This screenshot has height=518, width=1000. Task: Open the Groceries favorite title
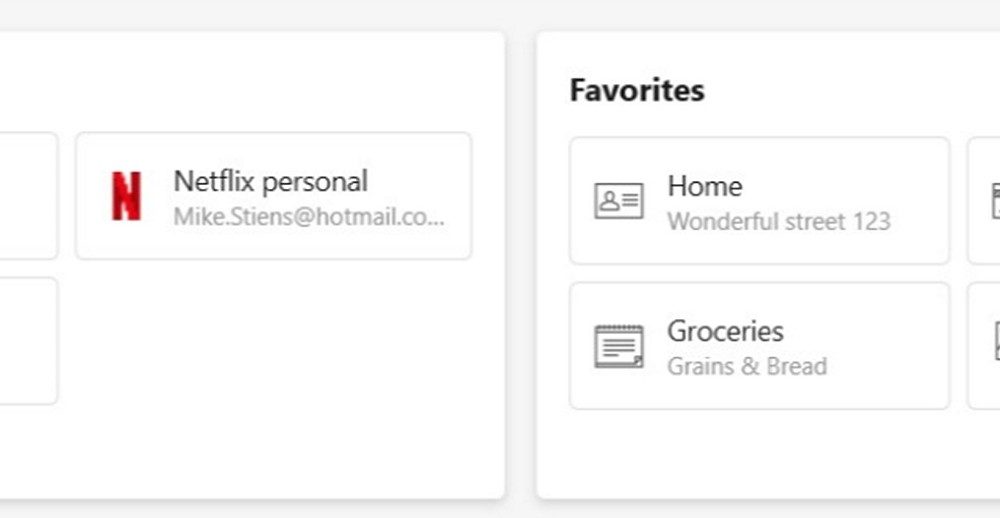click(725, 331)
